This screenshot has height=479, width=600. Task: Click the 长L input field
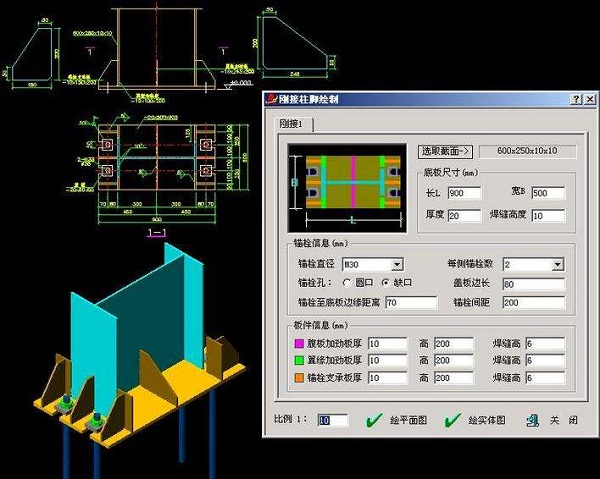(465, 193)
